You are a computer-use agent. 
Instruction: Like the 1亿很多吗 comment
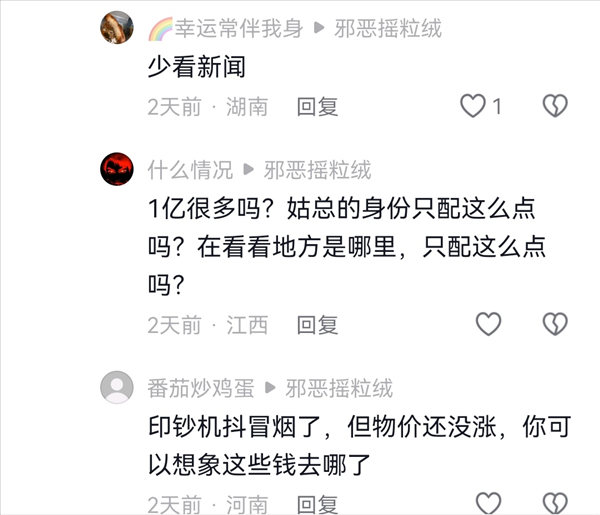(488, 324)
